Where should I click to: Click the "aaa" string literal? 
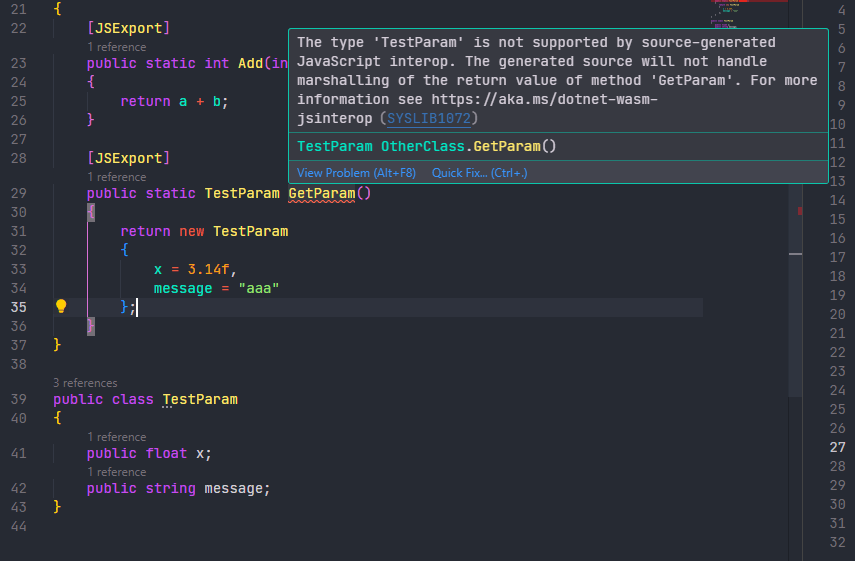tap(258, 288)
